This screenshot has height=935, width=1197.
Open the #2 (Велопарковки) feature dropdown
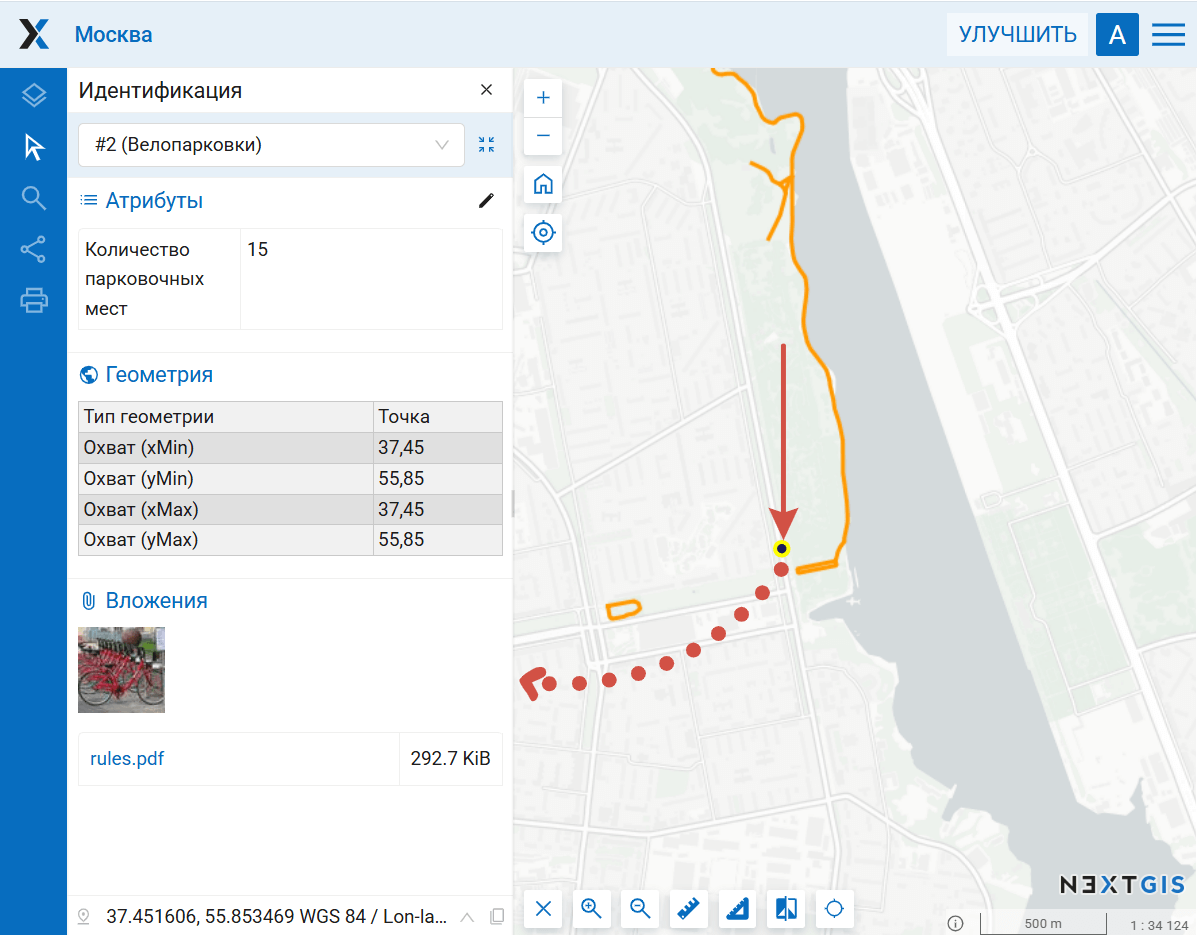pos(271,145)
